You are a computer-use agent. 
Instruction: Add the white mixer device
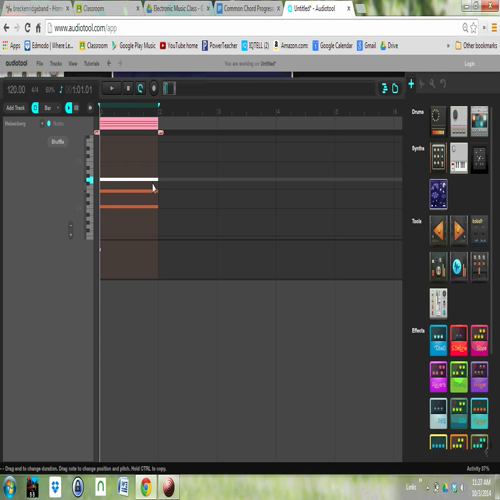[438, 303]
